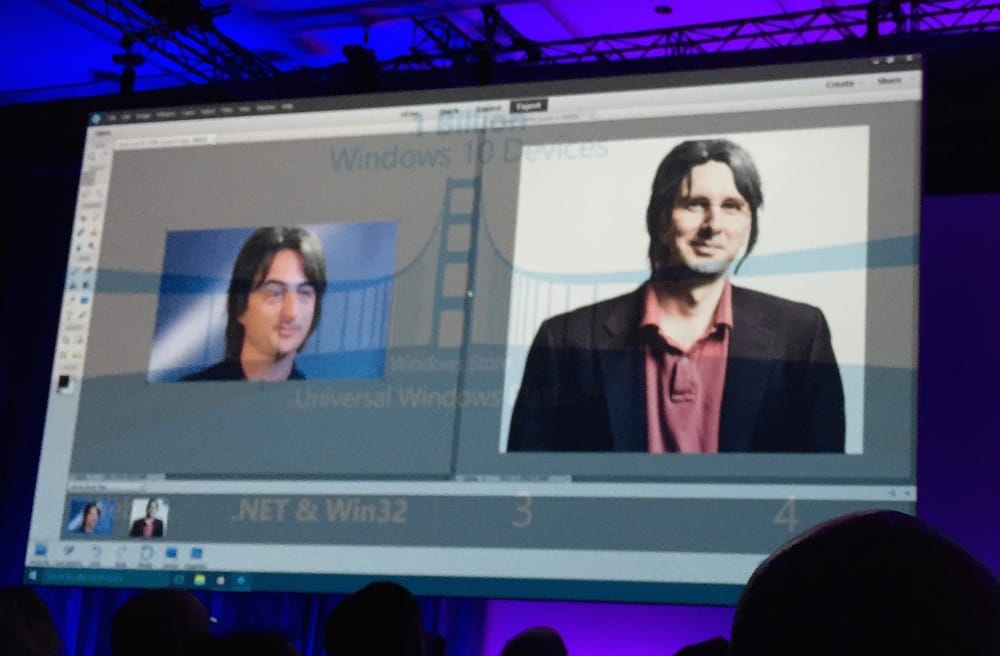
Task: Select the blue-background portrait thumbnail in Photo Bin
Action: coord(92,517)
